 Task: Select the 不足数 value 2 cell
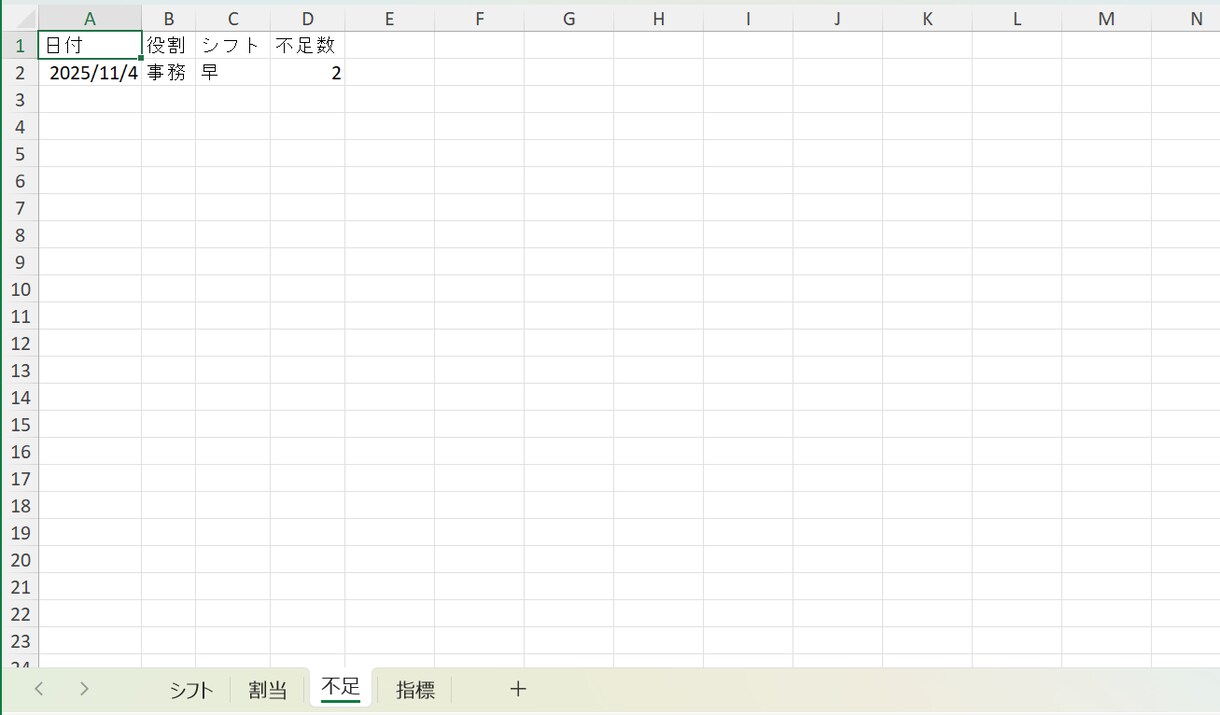click(307, 72)
